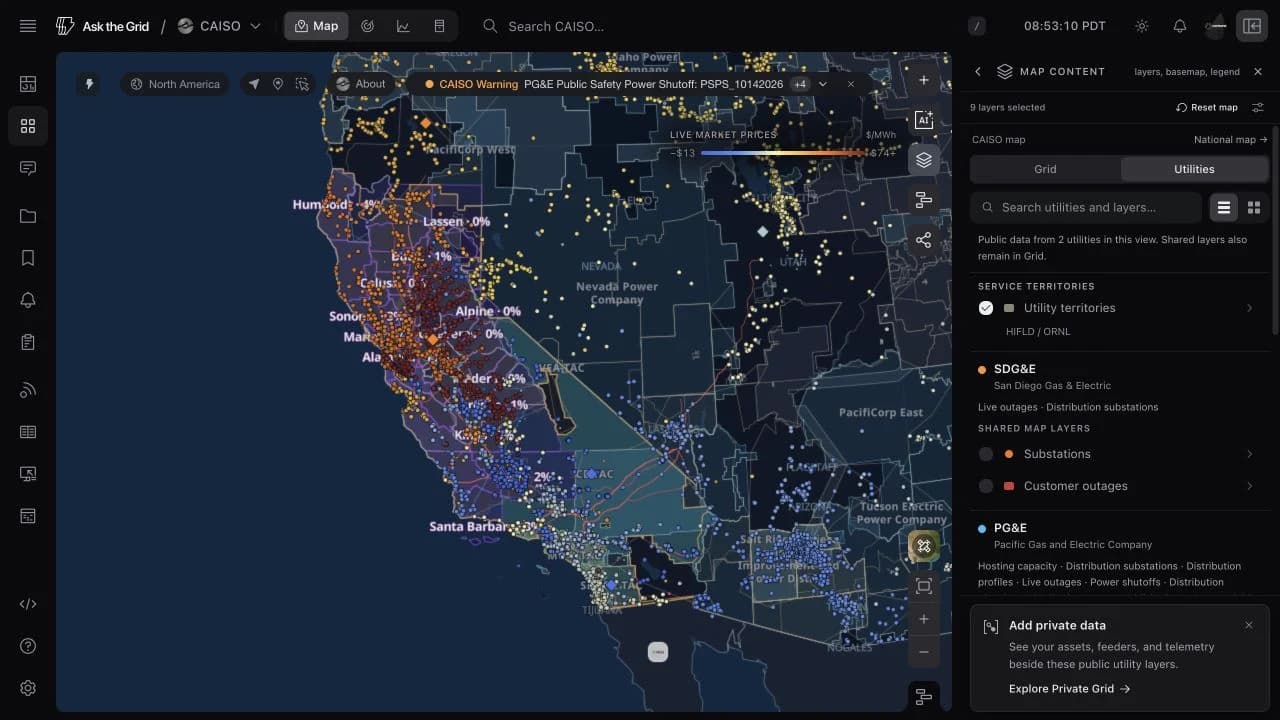This screenshot has width=1280, height=720.
Task: Click the fullscreen frame button on the map
Action: (924, 586)
